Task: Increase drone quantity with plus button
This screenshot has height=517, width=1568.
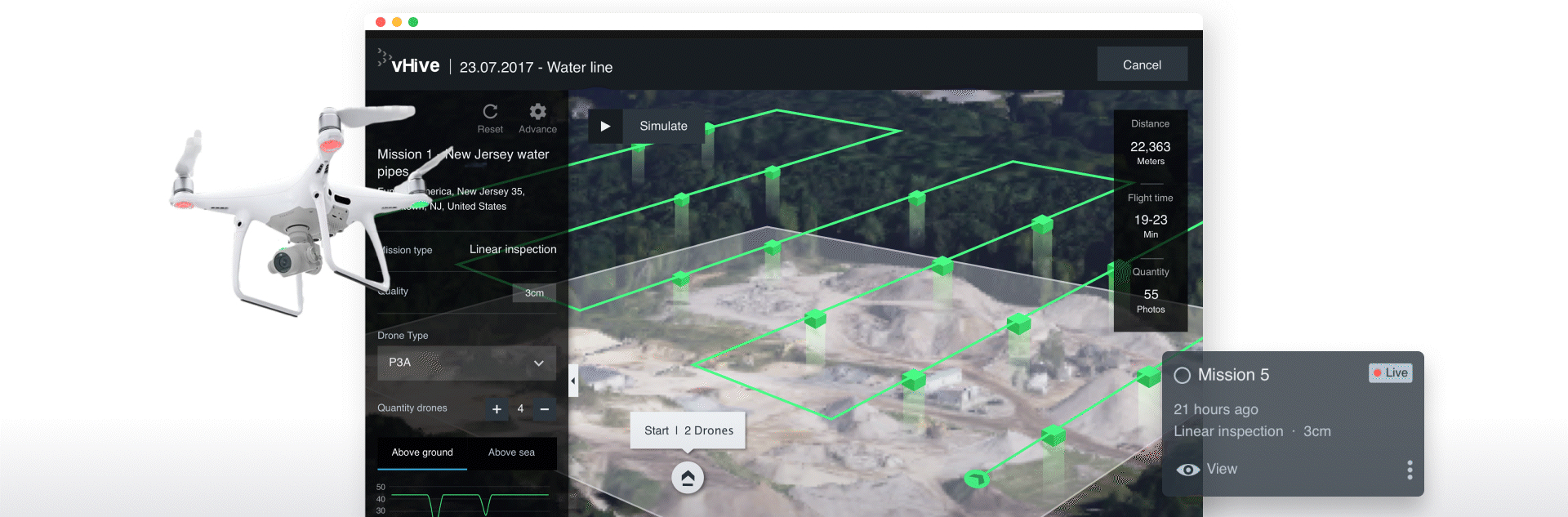Action: click(x=497, y=409)
